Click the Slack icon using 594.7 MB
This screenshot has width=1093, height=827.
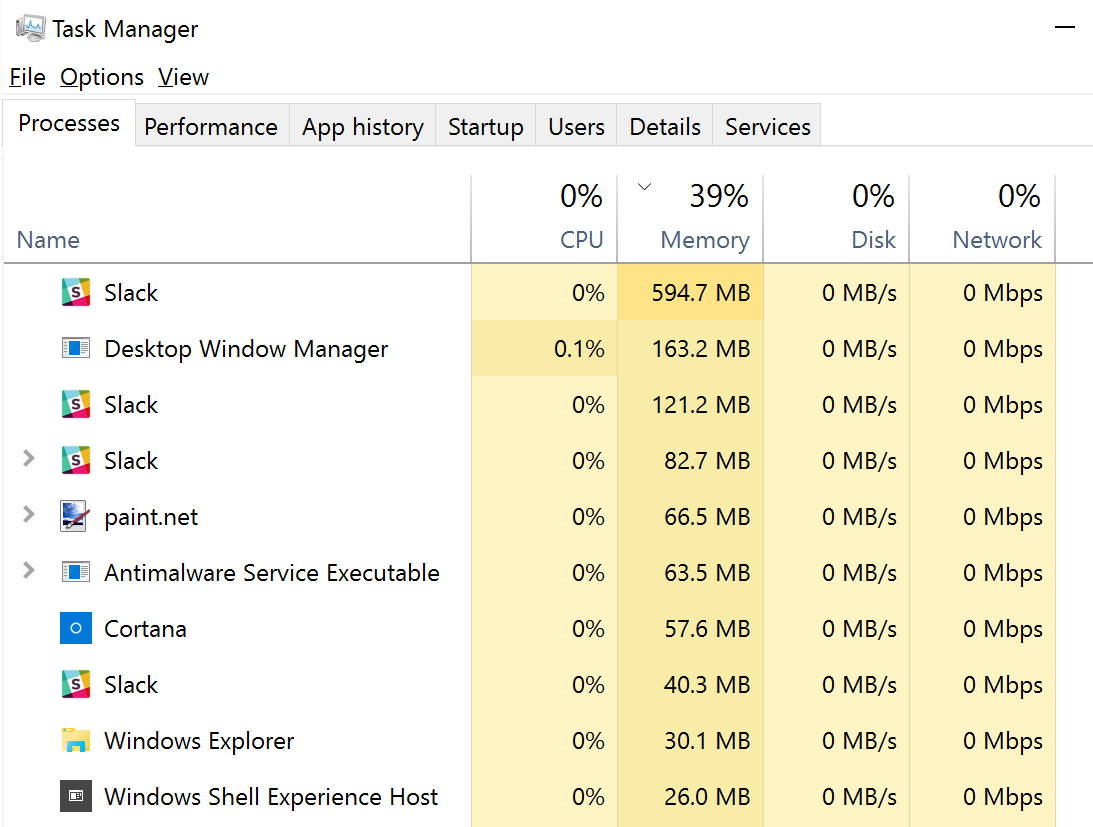coord(76,293)
